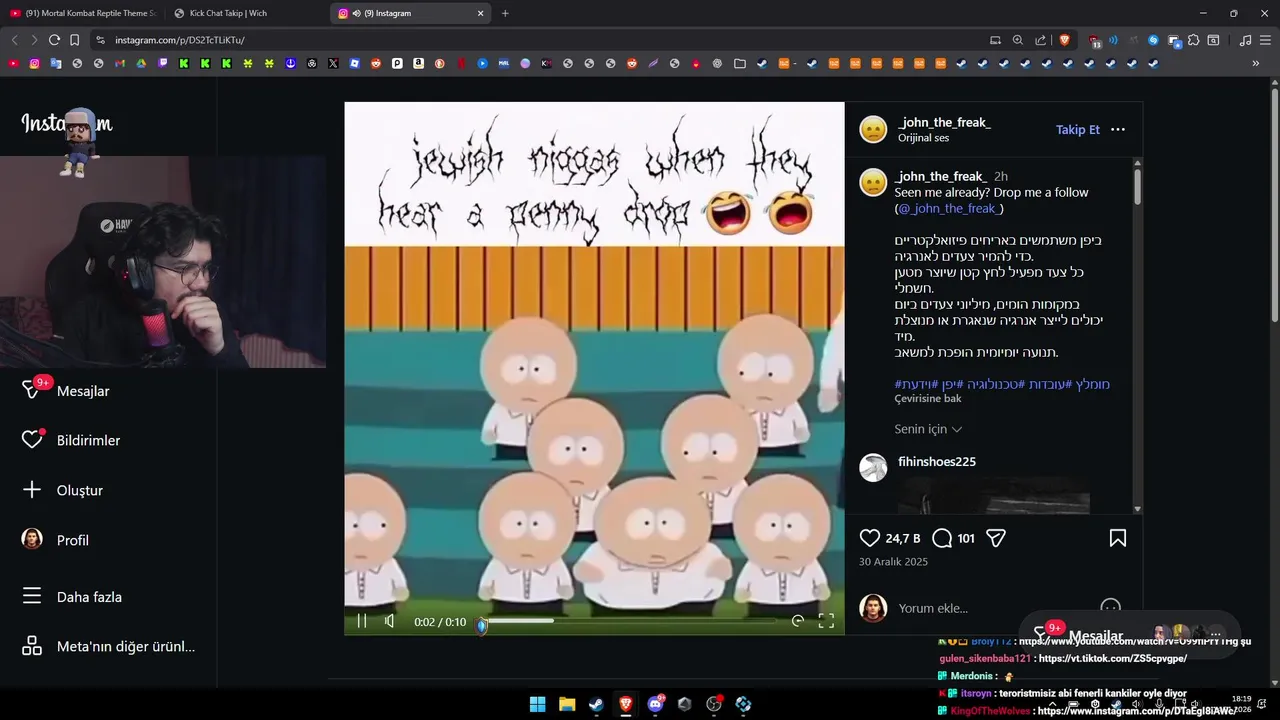Open Mesajlar in the Instagram sidebar
This screenshot has height=720, width=1280.
pyautogui.click(x=65, y=391)
